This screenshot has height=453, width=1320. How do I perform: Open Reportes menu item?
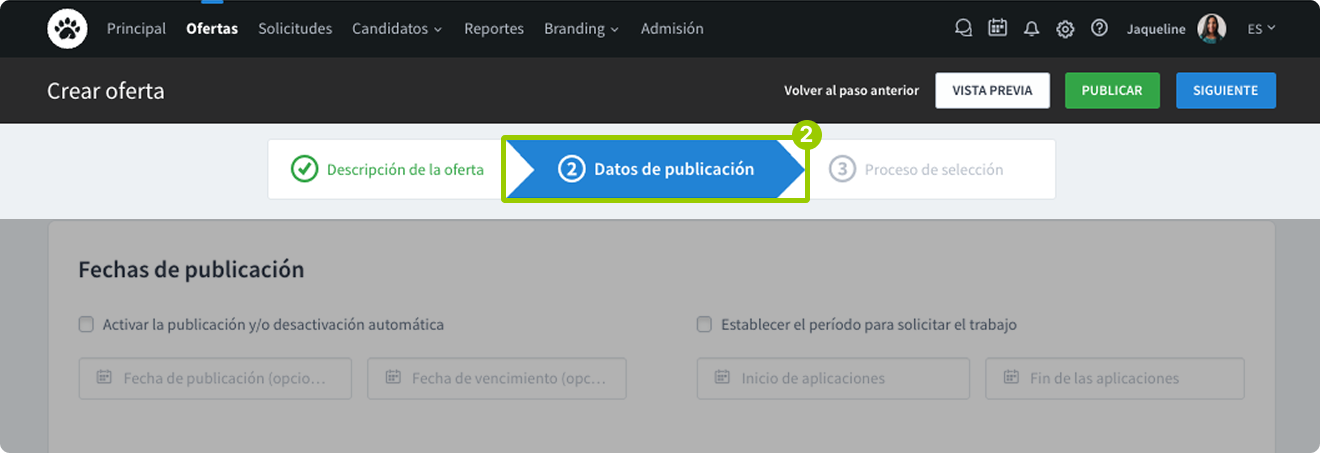(494, 29)
